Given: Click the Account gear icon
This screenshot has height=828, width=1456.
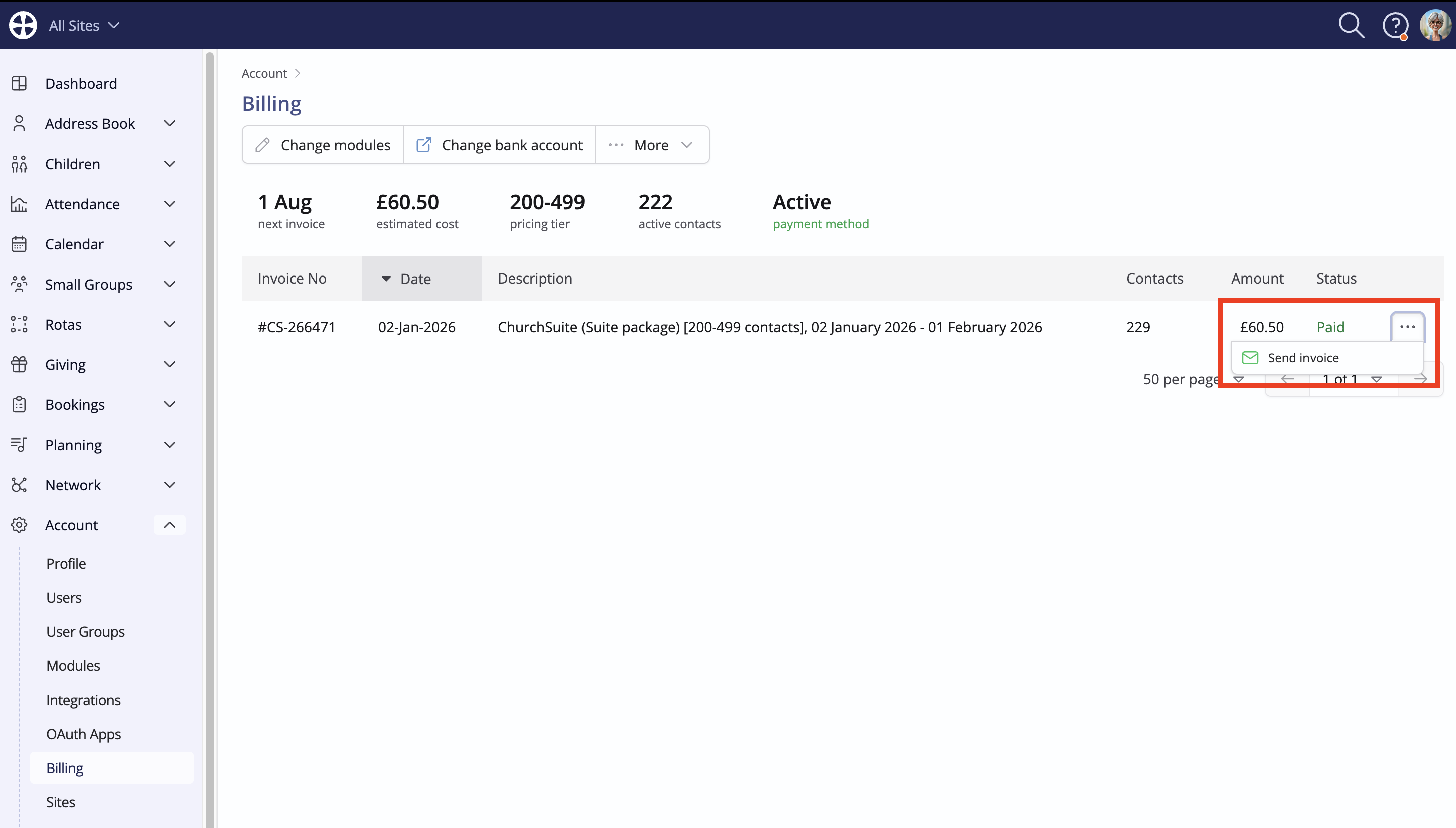Looking at the screenshot, I should [x=20, y=525].
